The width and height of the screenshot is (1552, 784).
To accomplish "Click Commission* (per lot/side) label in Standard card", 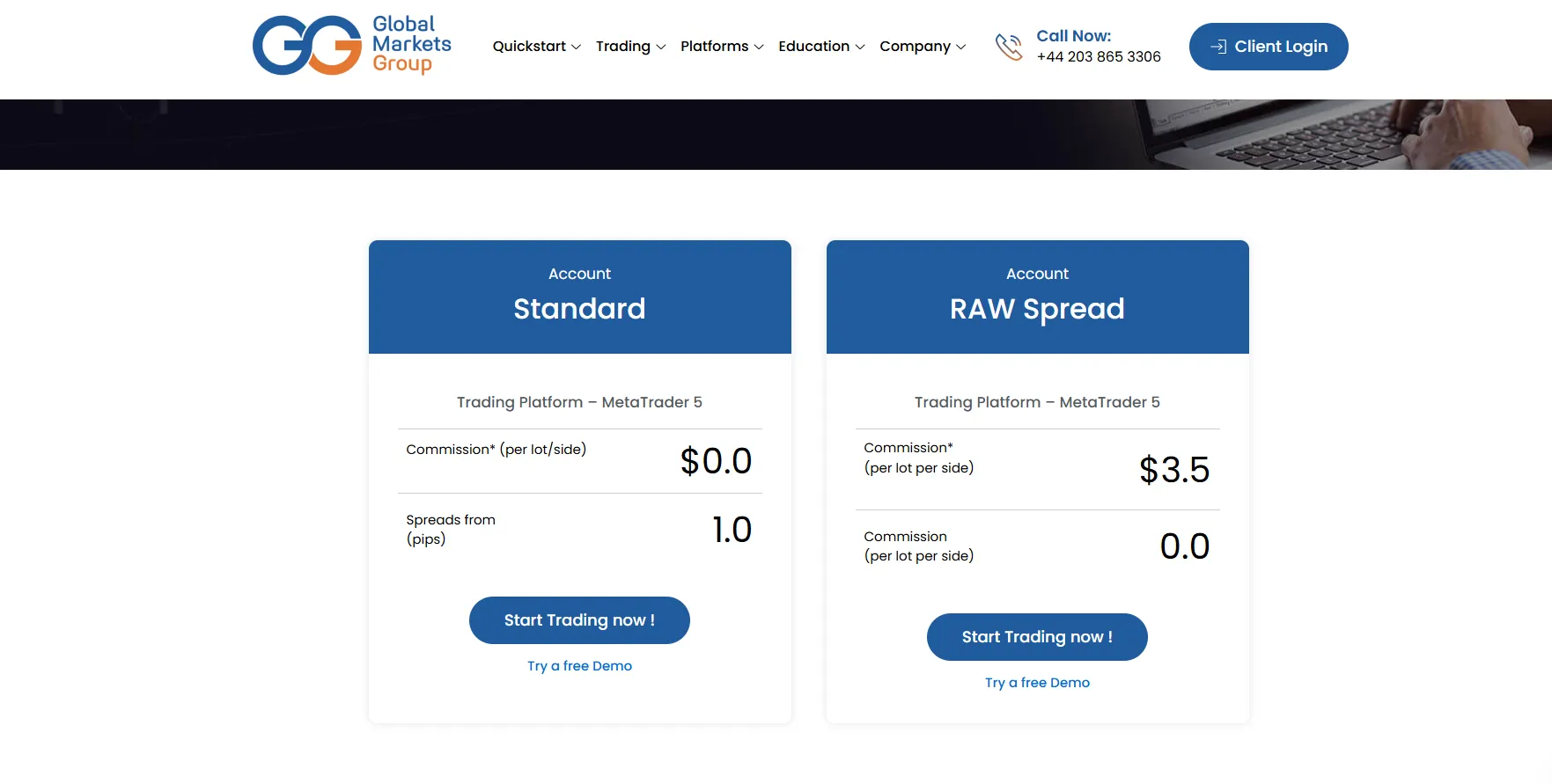I will [x=496, y=450].
